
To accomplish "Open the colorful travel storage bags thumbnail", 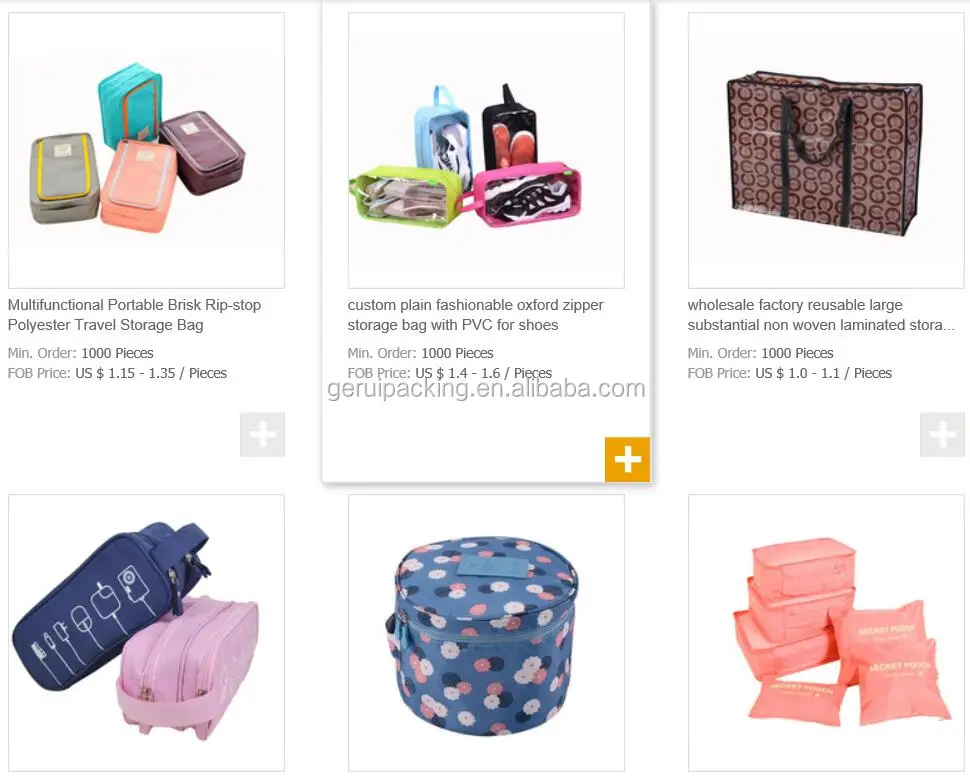I will [x=147, y=150].
